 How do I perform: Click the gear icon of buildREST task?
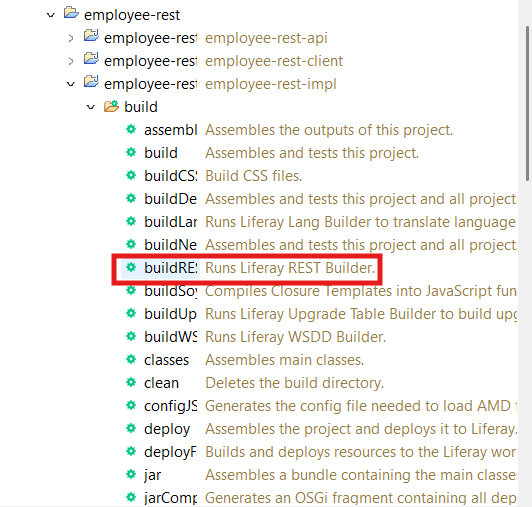131,267
